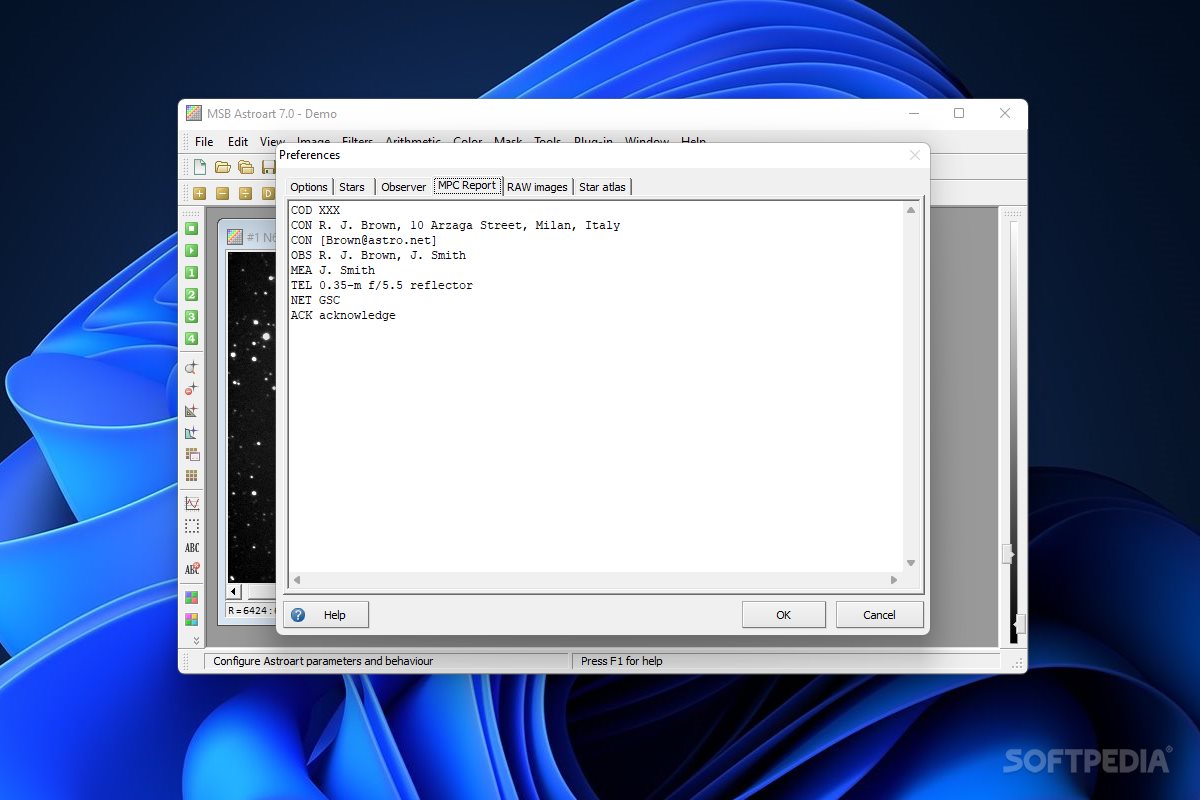Click the Help button in Preferences
This screenshot has width=1200, height=800.
point(326,615)
